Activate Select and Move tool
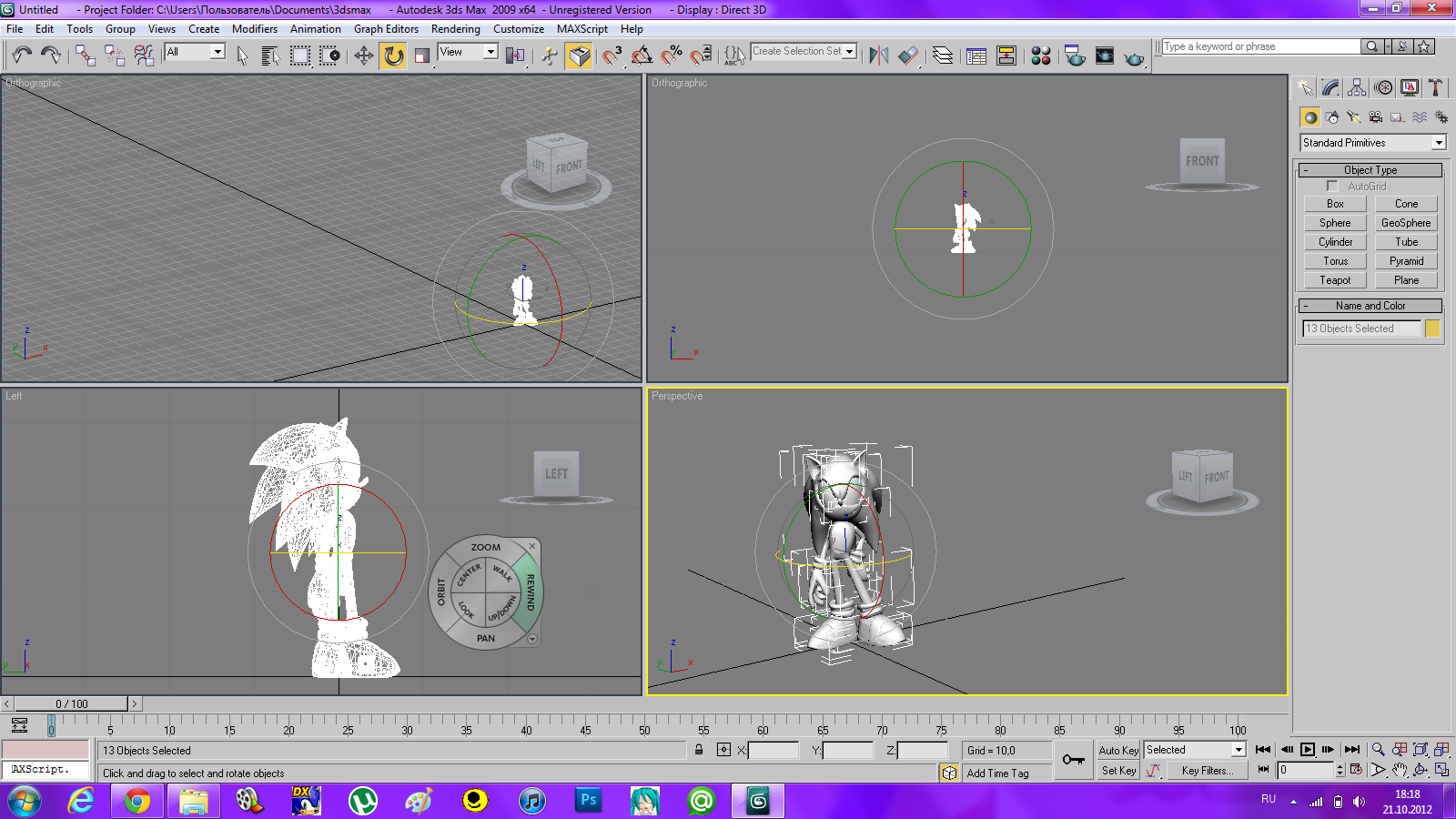This screenshot has height=819, width=1456. pyautogui.click(x=363, y=56)
